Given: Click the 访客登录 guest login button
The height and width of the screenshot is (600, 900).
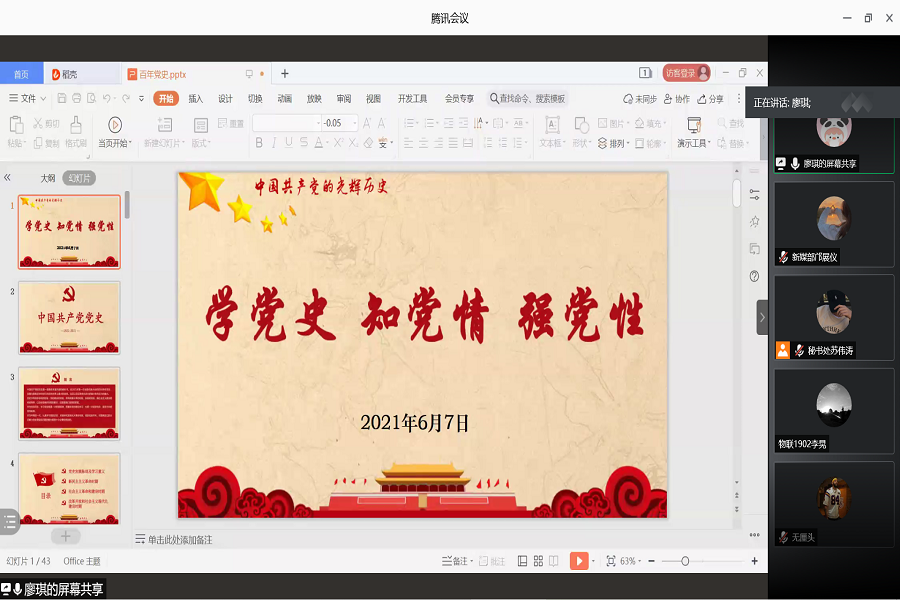Looking at the screenshot, I should click(686, 73).
